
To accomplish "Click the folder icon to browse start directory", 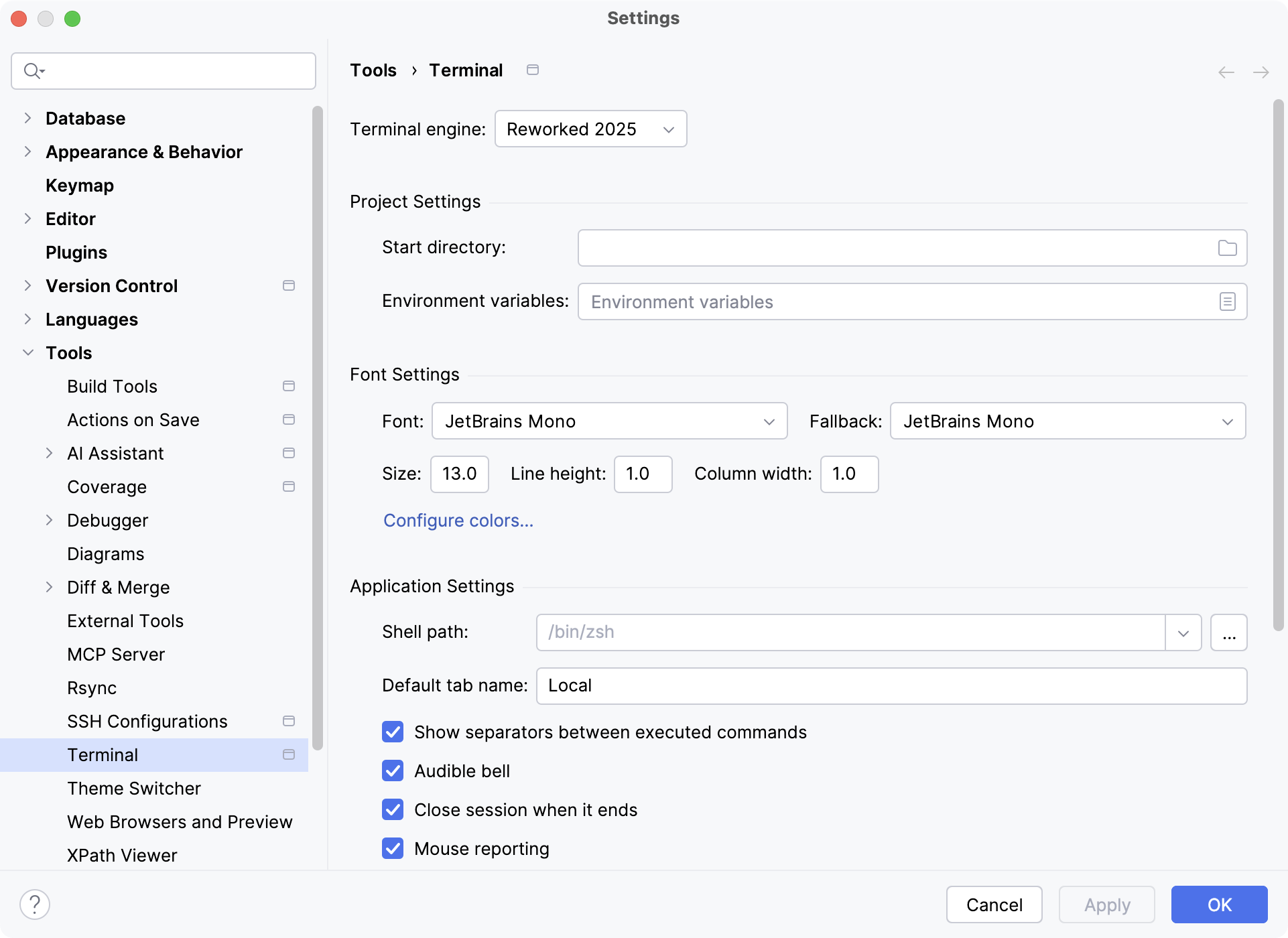I will pyautogui.click(x=1227, y=247).
